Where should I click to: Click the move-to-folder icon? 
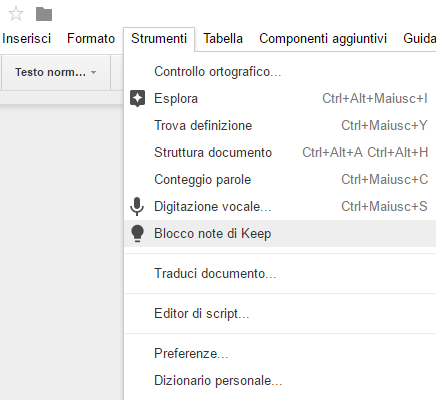(x=44, y=14)
